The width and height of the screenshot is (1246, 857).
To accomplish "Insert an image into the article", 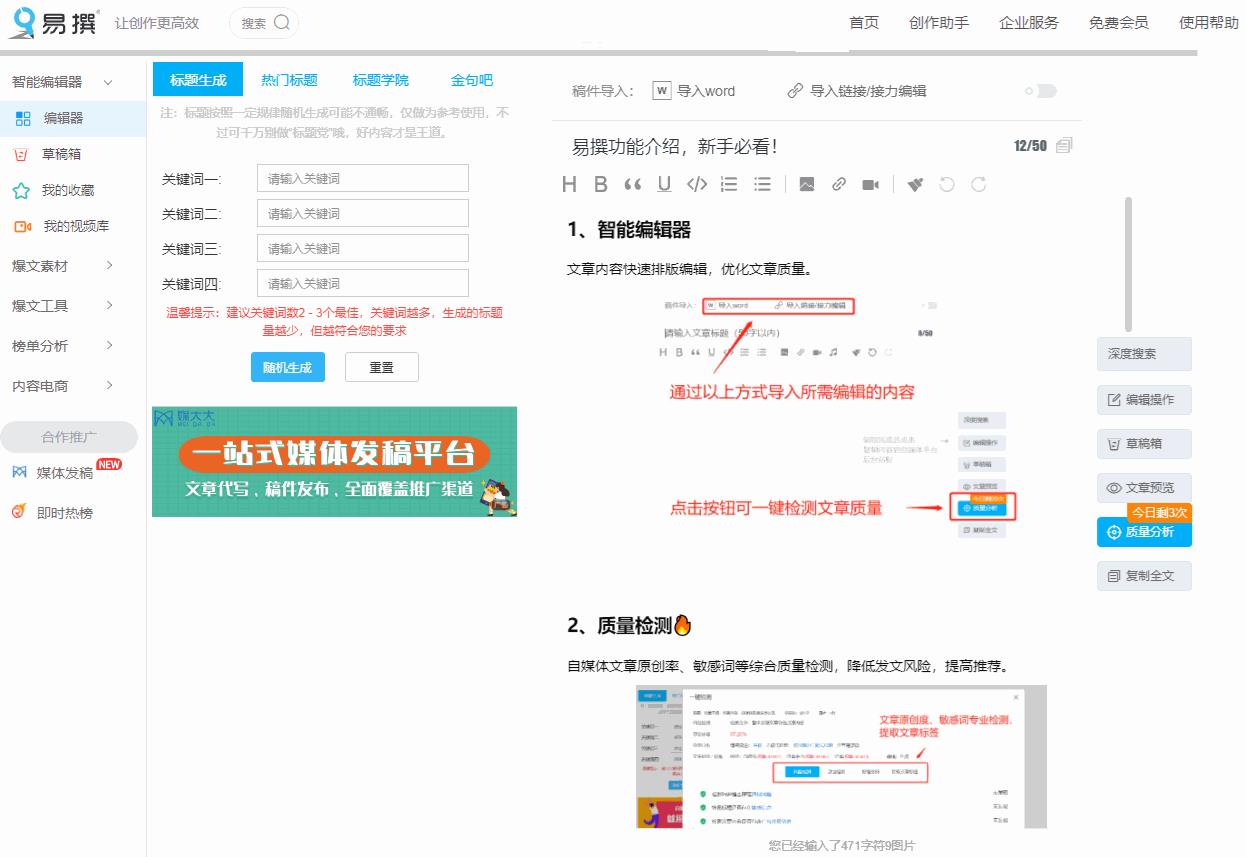I will pos(807,184).
